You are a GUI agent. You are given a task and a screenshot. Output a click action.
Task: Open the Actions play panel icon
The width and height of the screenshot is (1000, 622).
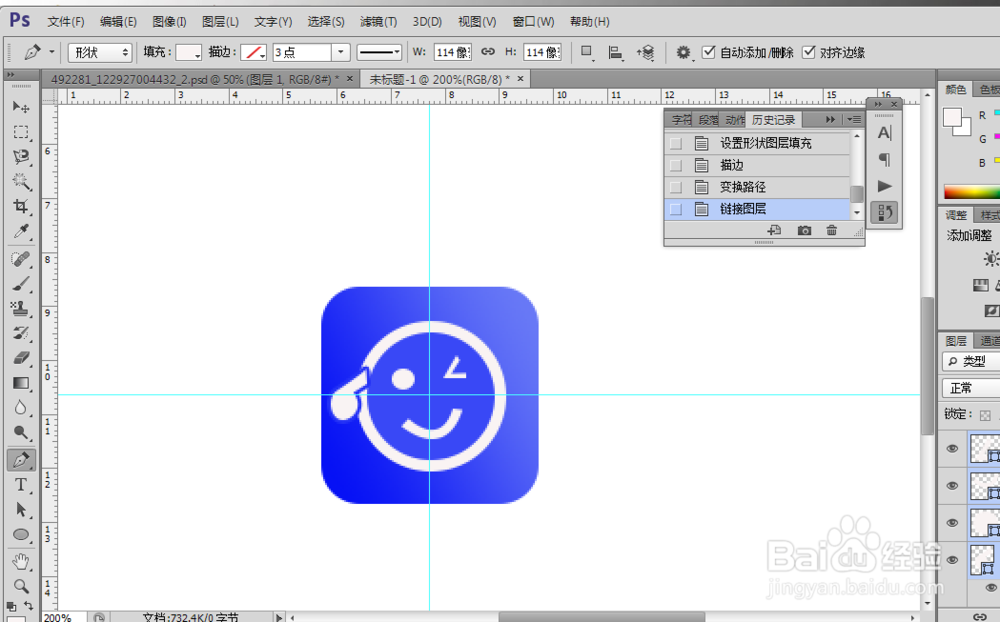tap(885, 186)
